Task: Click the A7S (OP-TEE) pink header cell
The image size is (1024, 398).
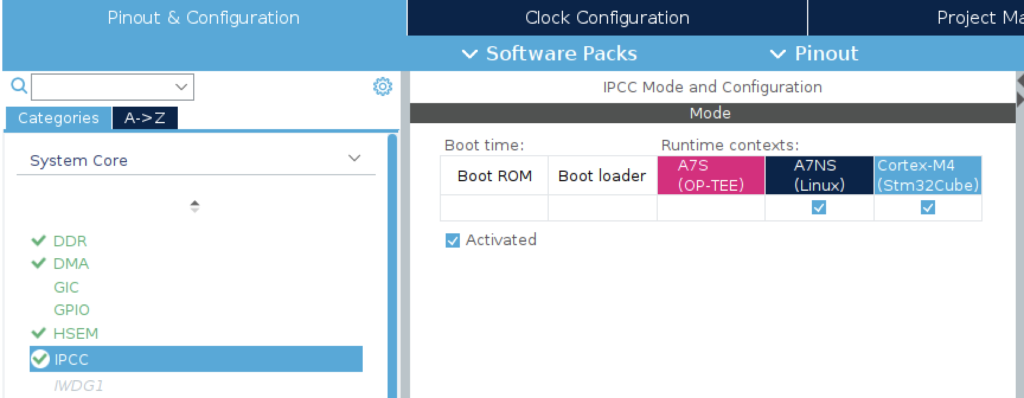Action: 711,175
